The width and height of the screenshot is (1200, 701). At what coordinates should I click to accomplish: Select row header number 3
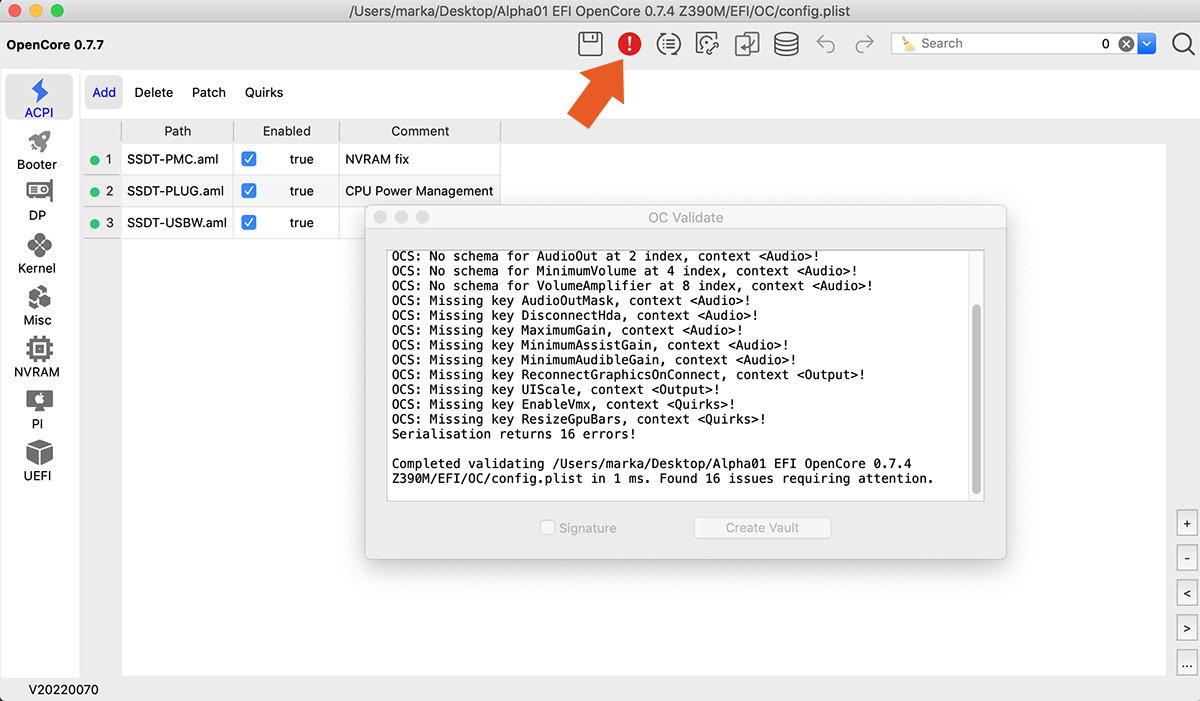point(102,223)
